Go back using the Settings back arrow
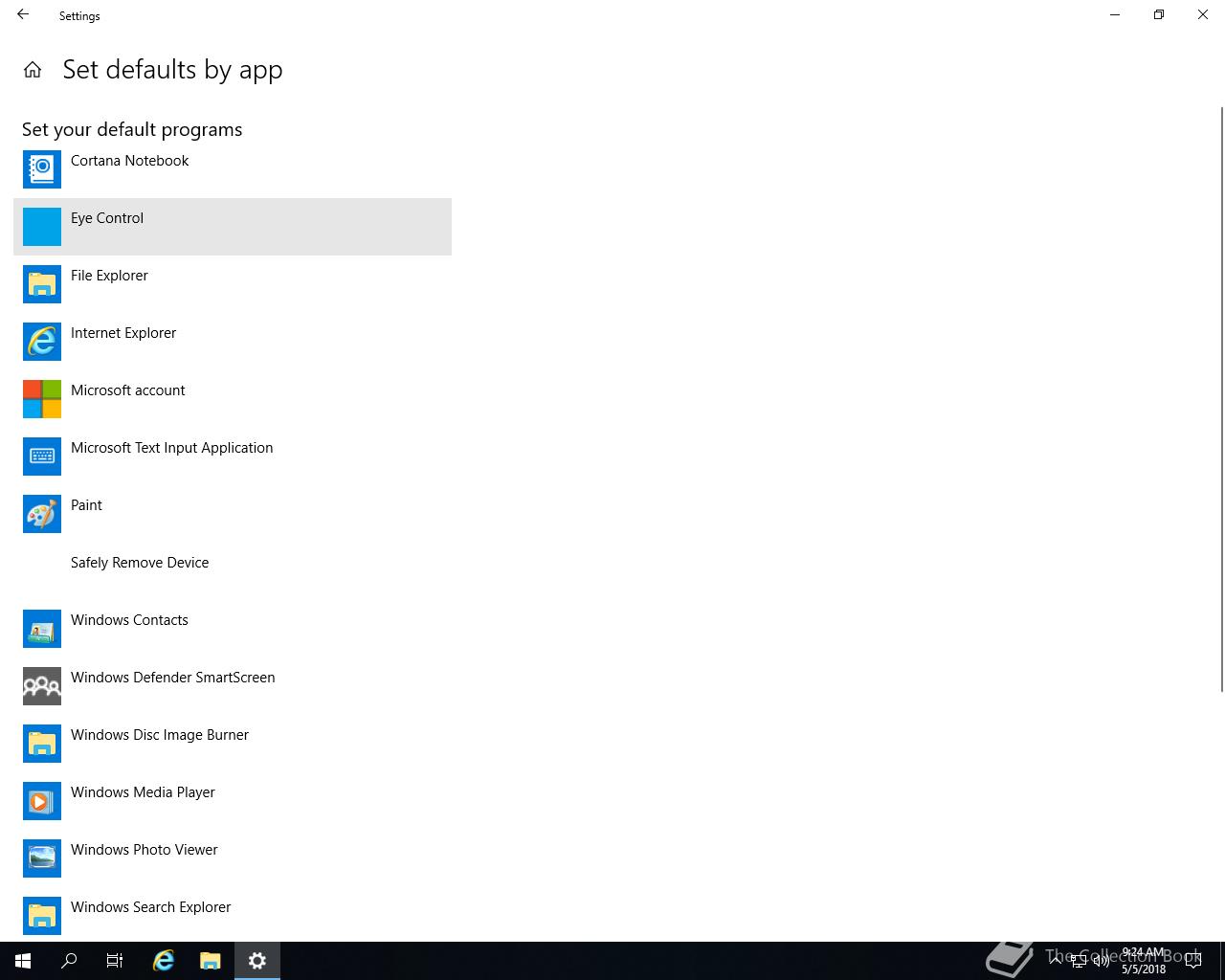This screenshot has width=1225, height=980. click(23, 15)
